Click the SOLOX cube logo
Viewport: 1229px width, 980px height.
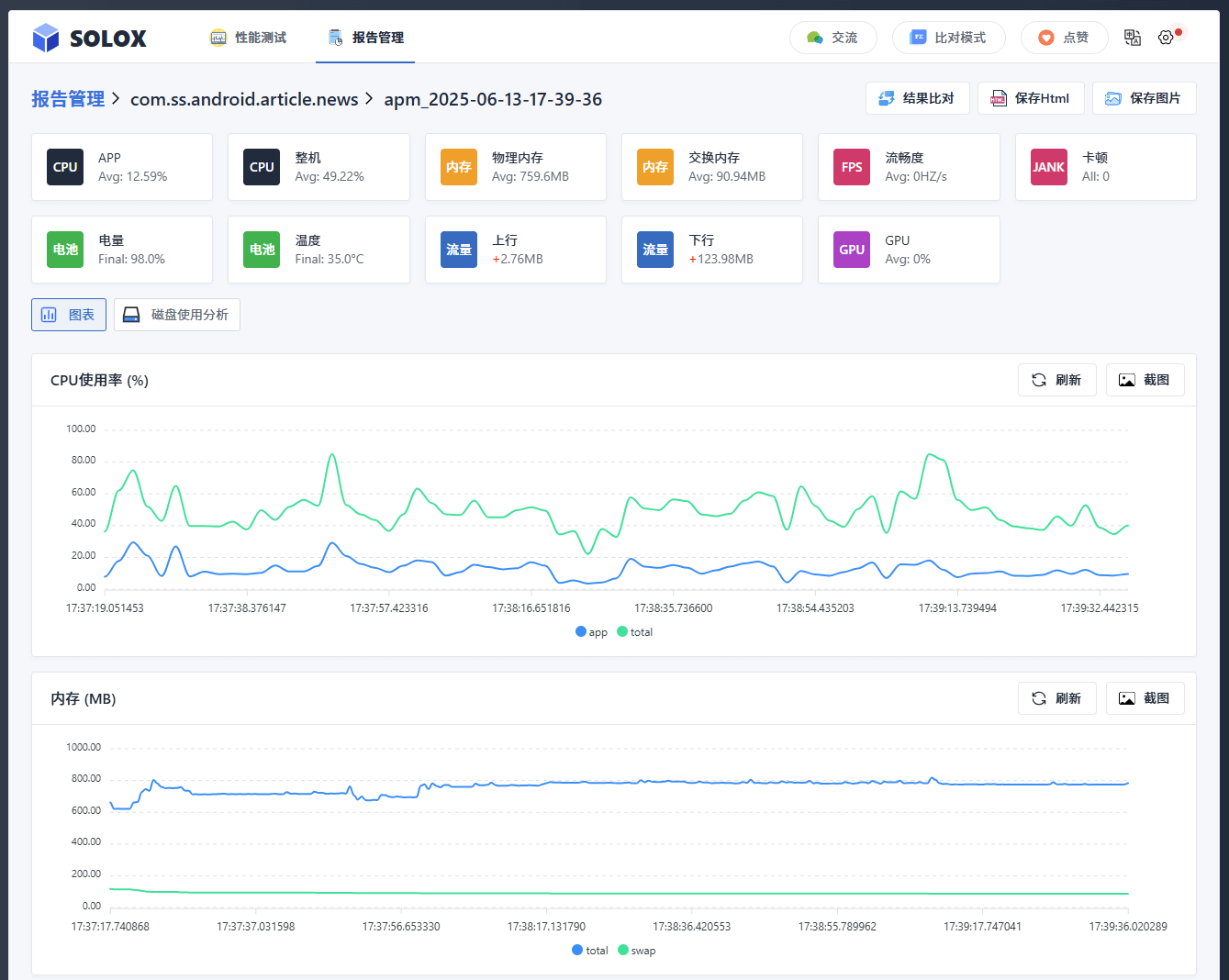click(x=46, y=38)
